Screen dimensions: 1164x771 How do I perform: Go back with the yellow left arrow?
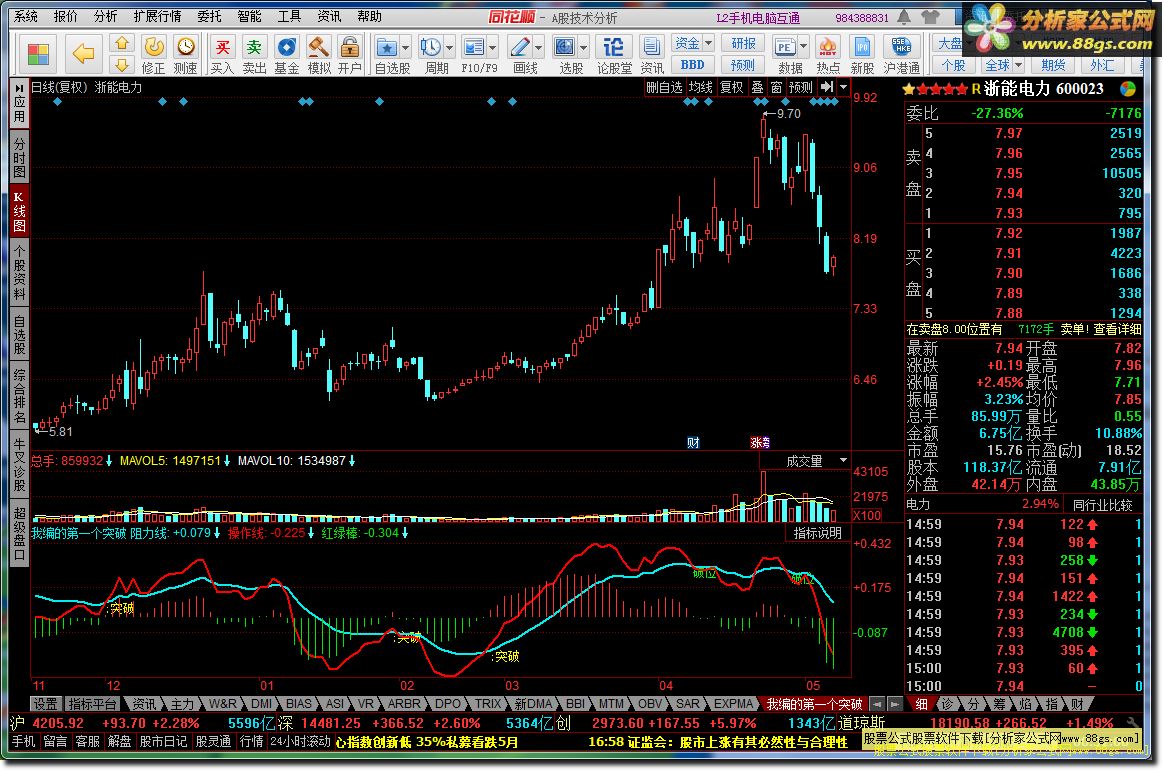point(83,54)
